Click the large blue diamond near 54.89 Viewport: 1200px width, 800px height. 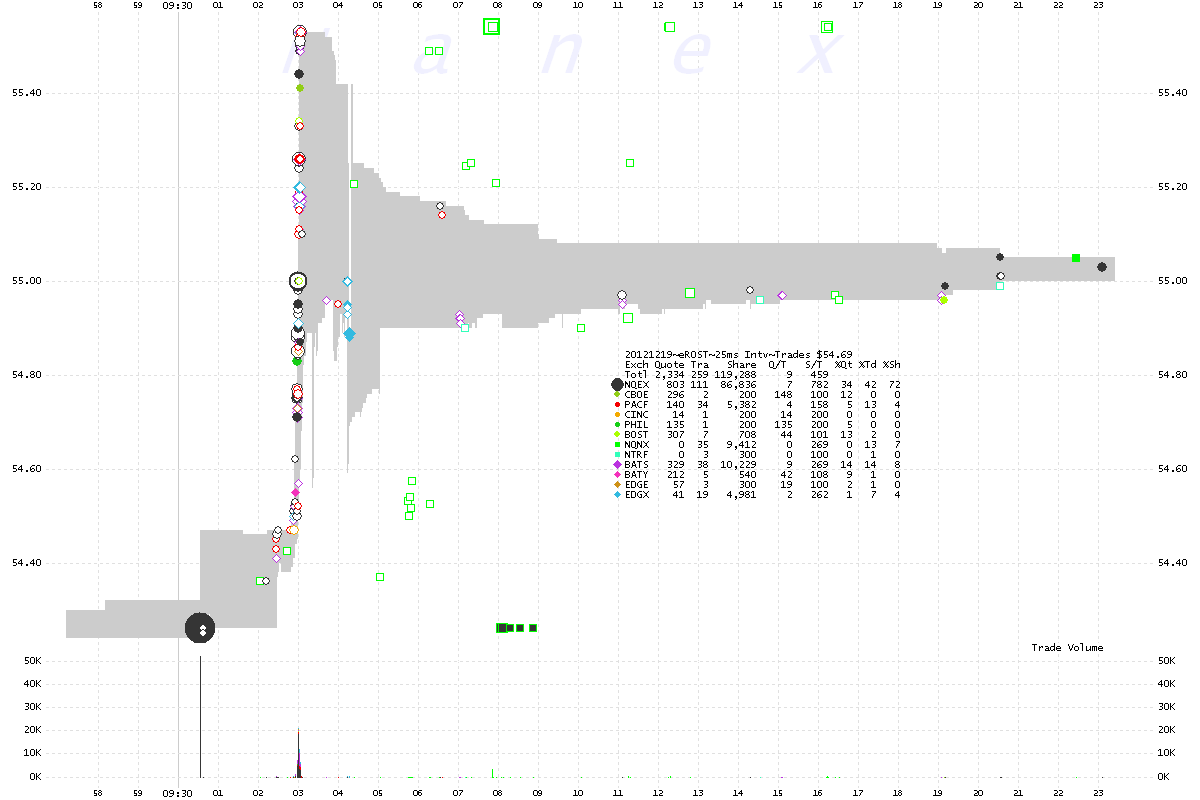(x=349, y=334)
